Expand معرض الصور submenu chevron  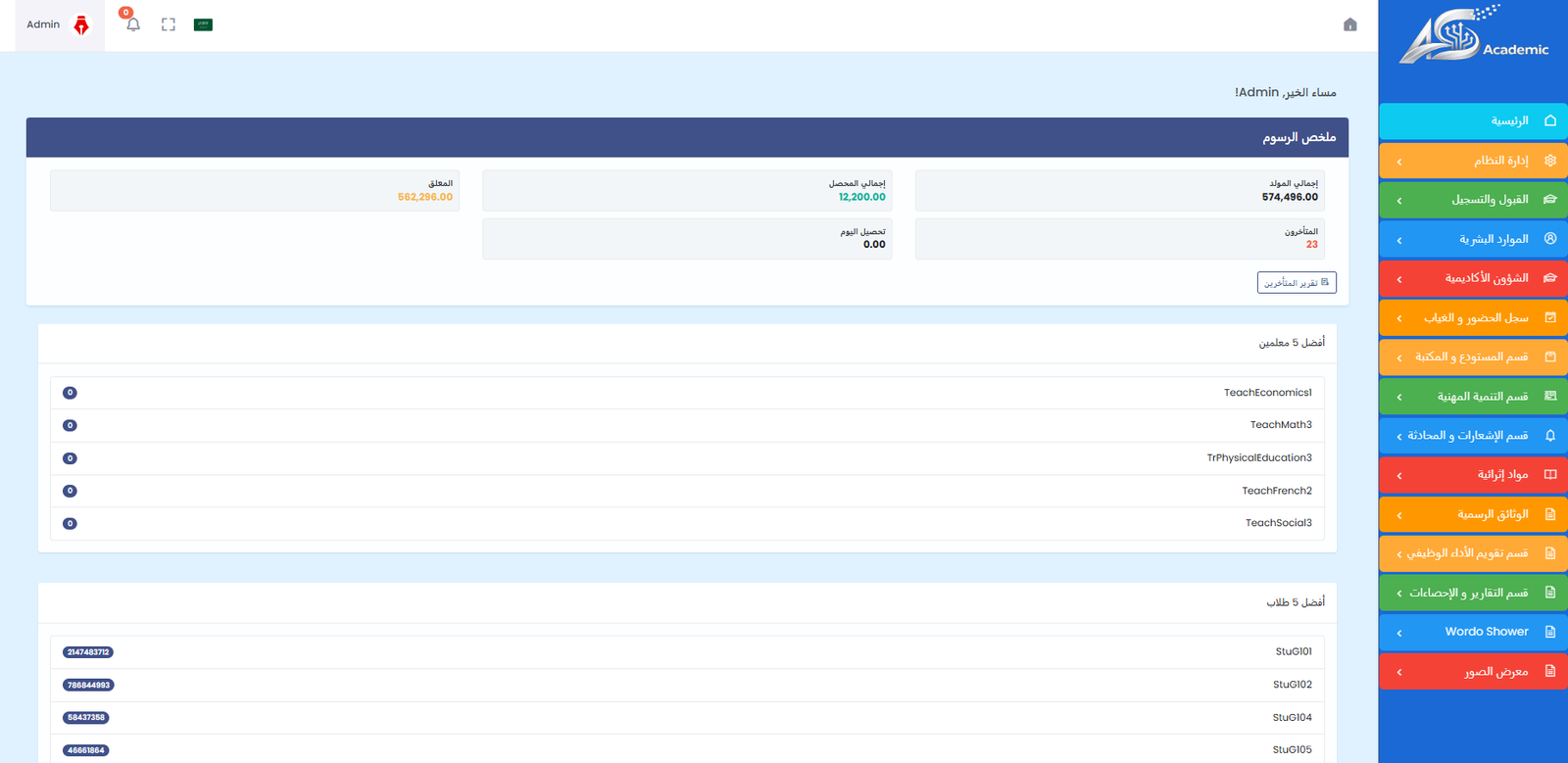pos(1399,672)
